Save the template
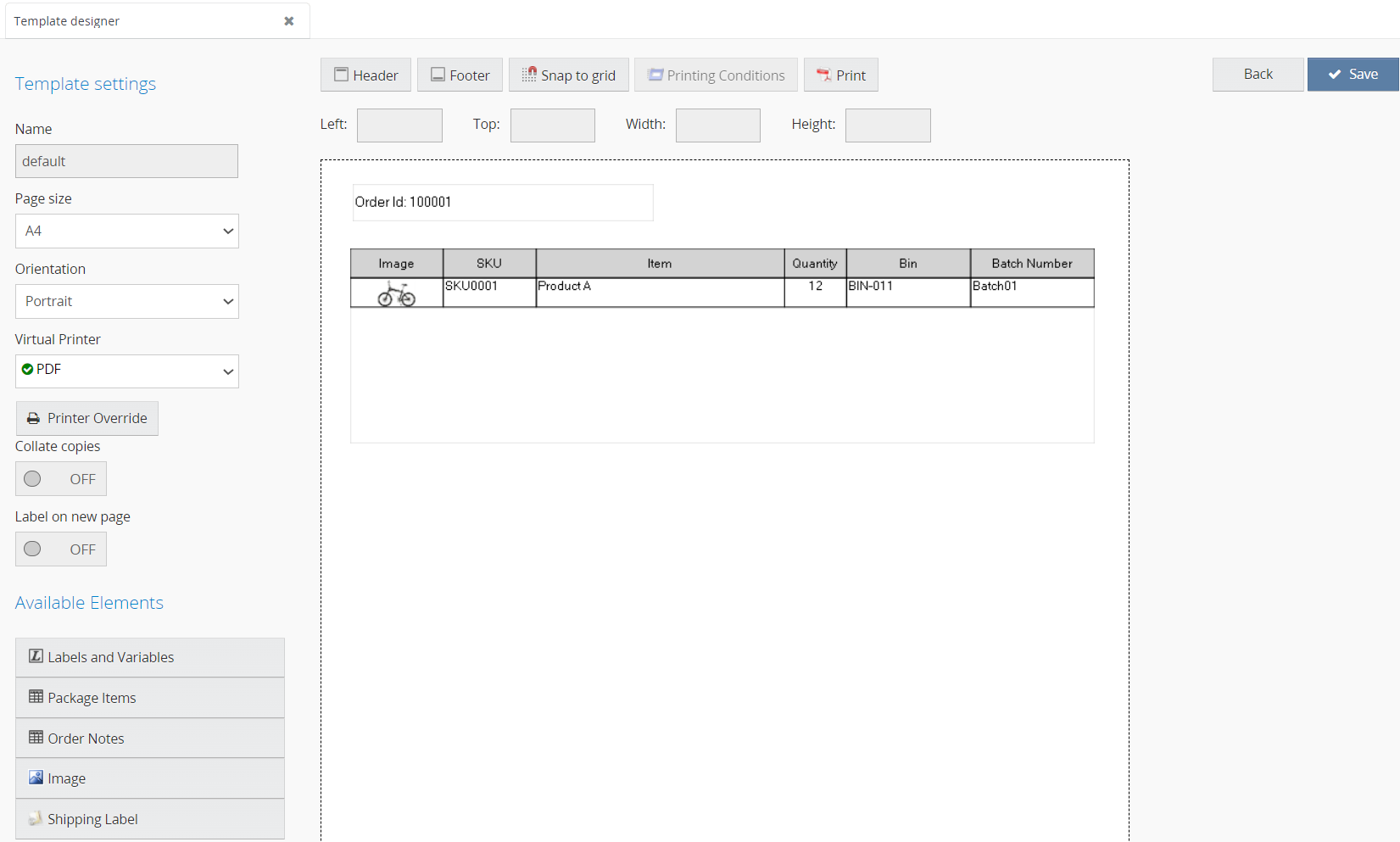 [x=1353, y=75]
